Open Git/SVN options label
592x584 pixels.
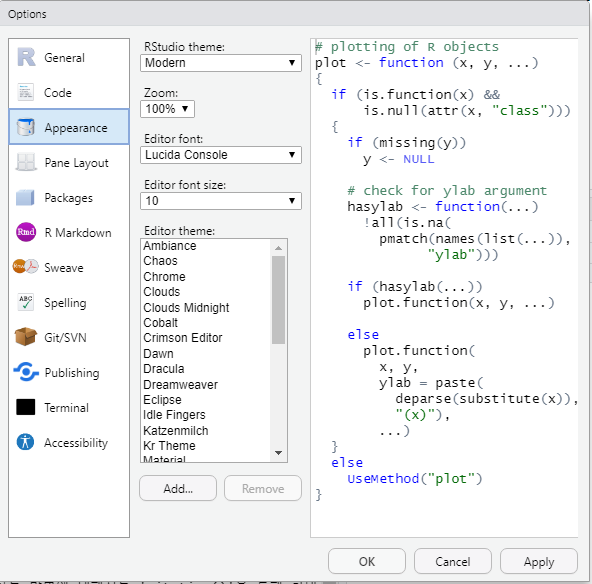click(x=65, y=337)
